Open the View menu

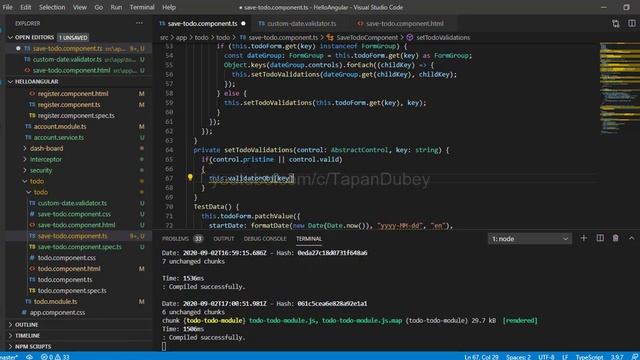(x=80, y=7)
